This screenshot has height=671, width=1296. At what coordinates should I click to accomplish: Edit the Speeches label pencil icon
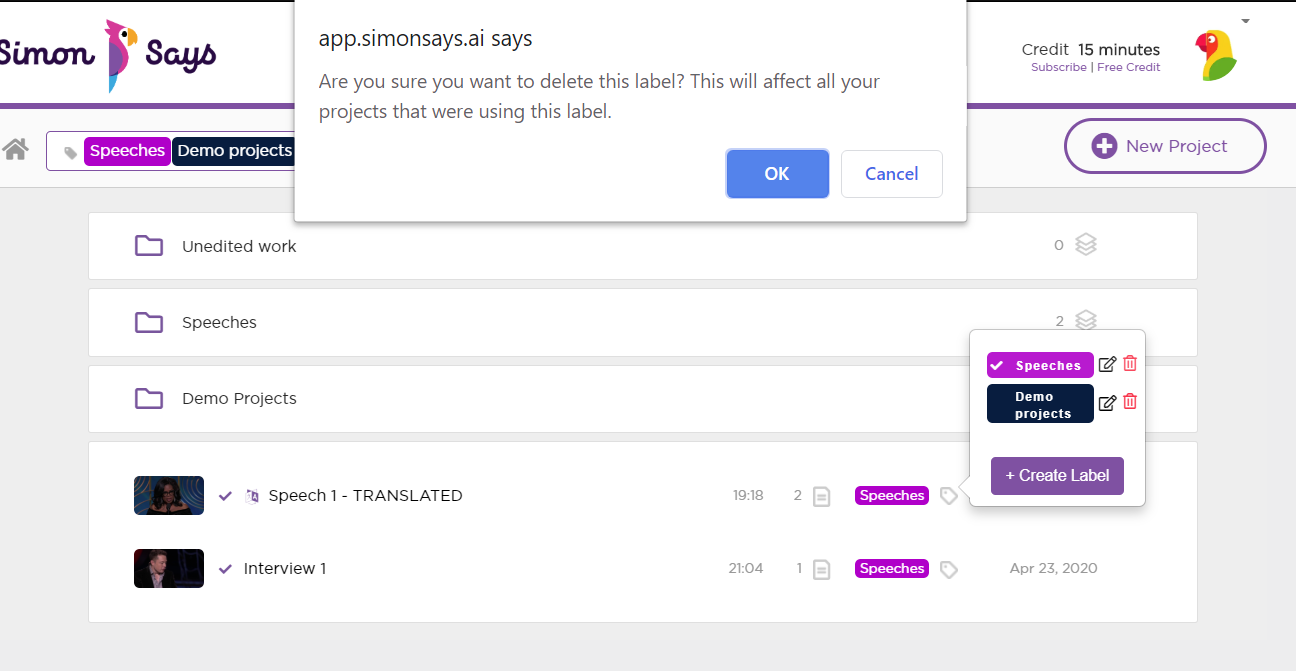pos(1107,364)
